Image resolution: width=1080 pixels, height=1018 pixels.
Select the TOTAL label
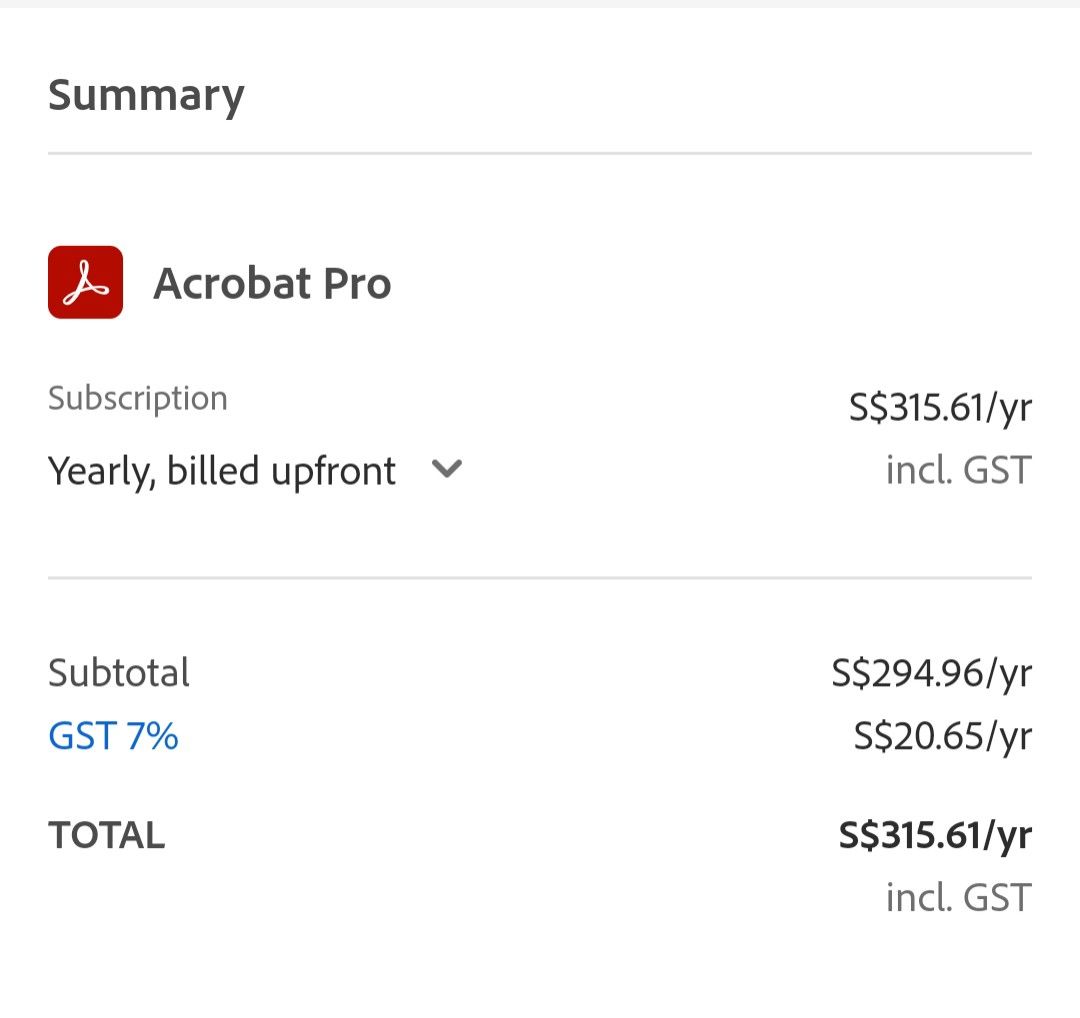click(x=106, y=834)
